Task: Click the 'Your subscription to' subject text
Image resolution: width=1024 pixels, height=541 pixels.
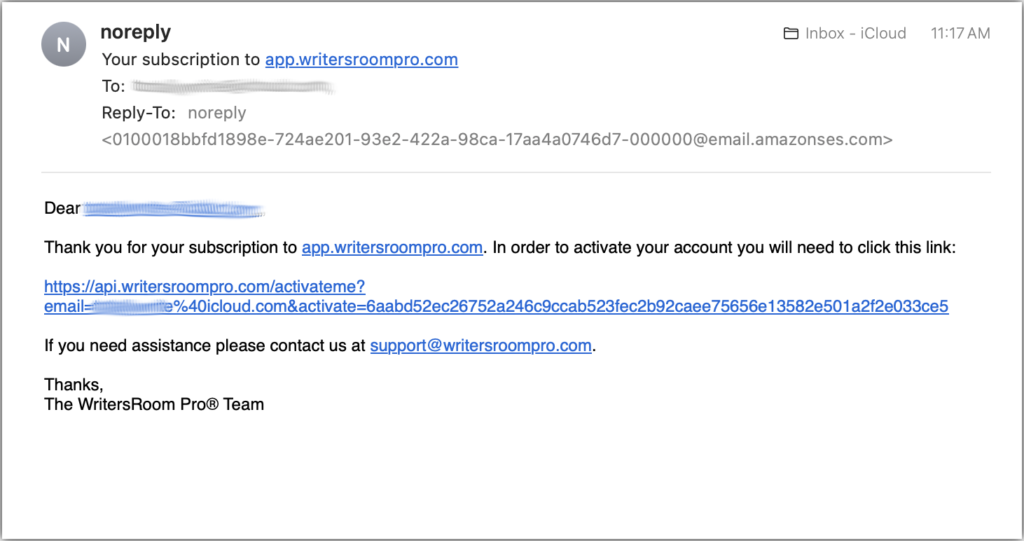Action: [181, 59]
